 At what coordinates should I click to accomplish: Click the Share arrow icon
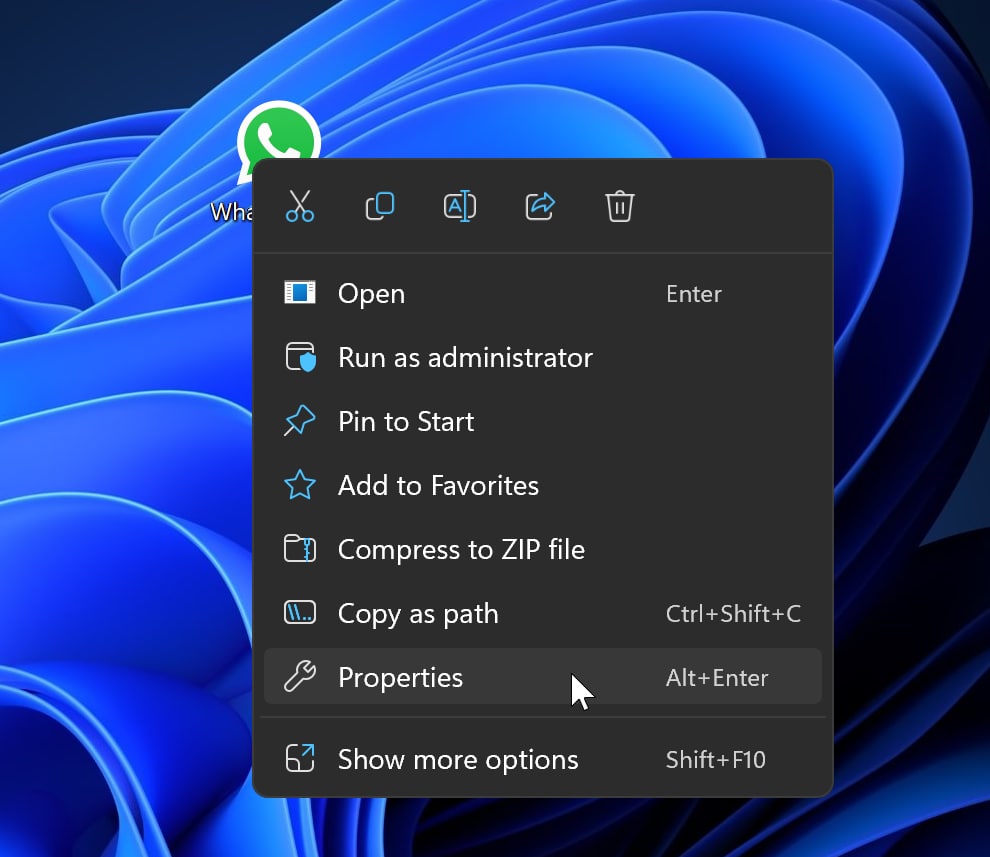point(540,206)
